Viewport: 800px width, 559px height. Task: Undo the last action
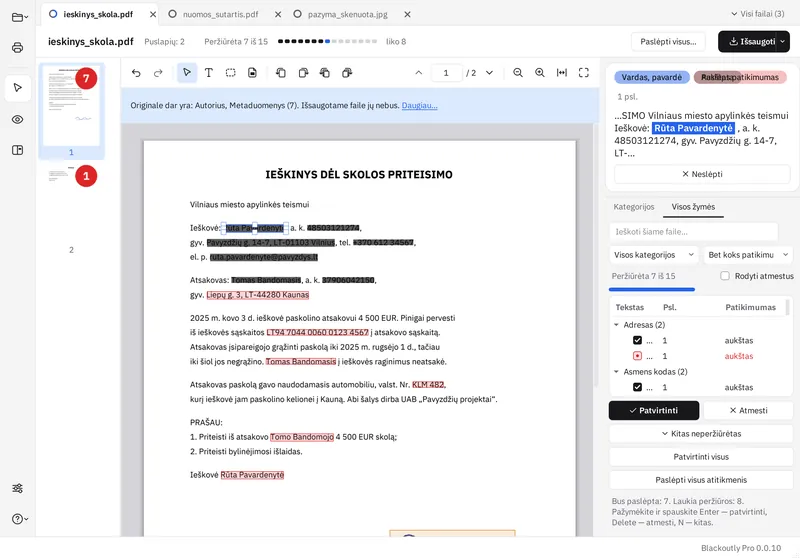pos(136,73)
